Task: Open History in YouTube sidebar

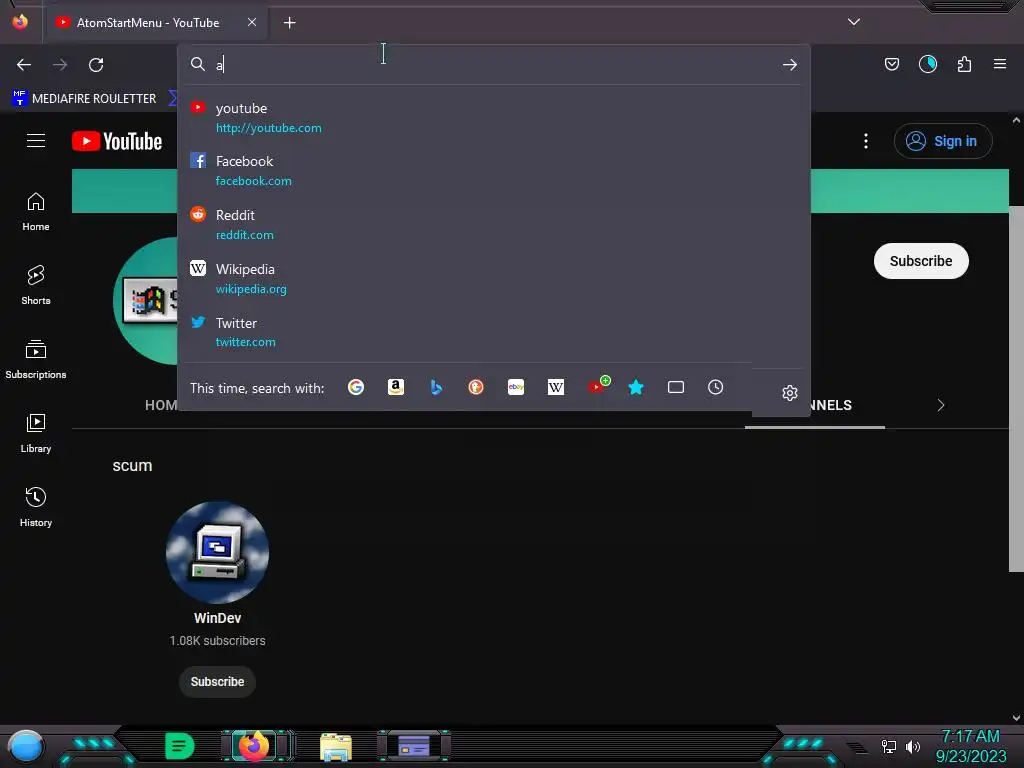Action: tap(36, 507)
